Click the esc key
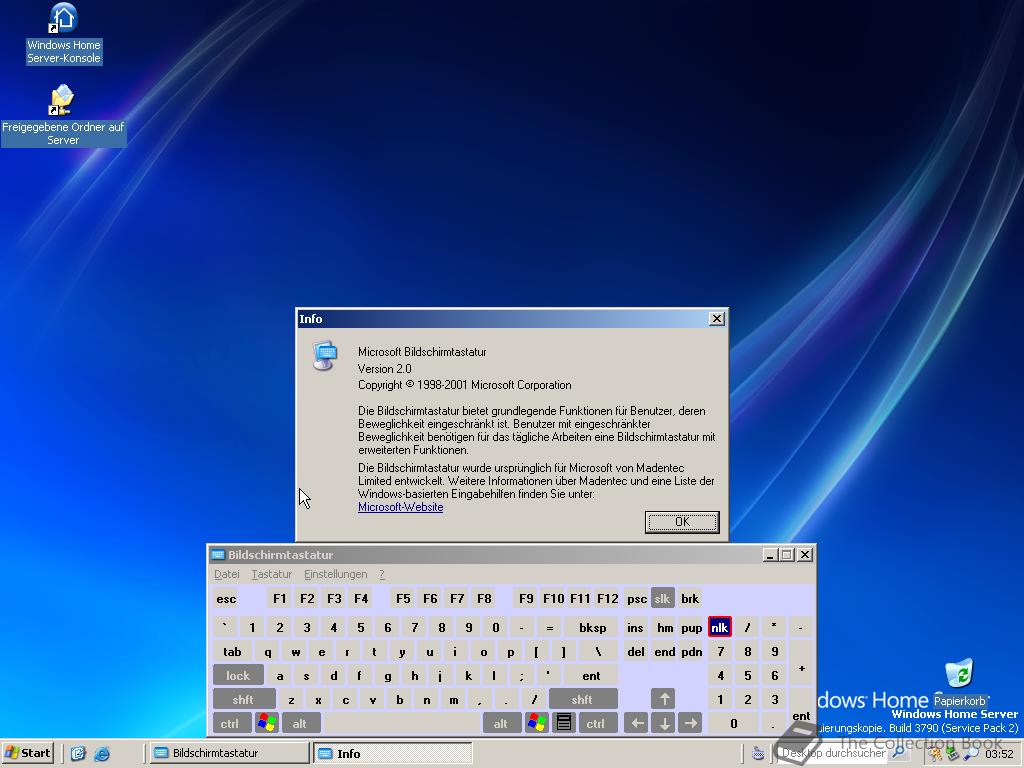Viewport: 1024px width, 768px height. coord(226,598)
